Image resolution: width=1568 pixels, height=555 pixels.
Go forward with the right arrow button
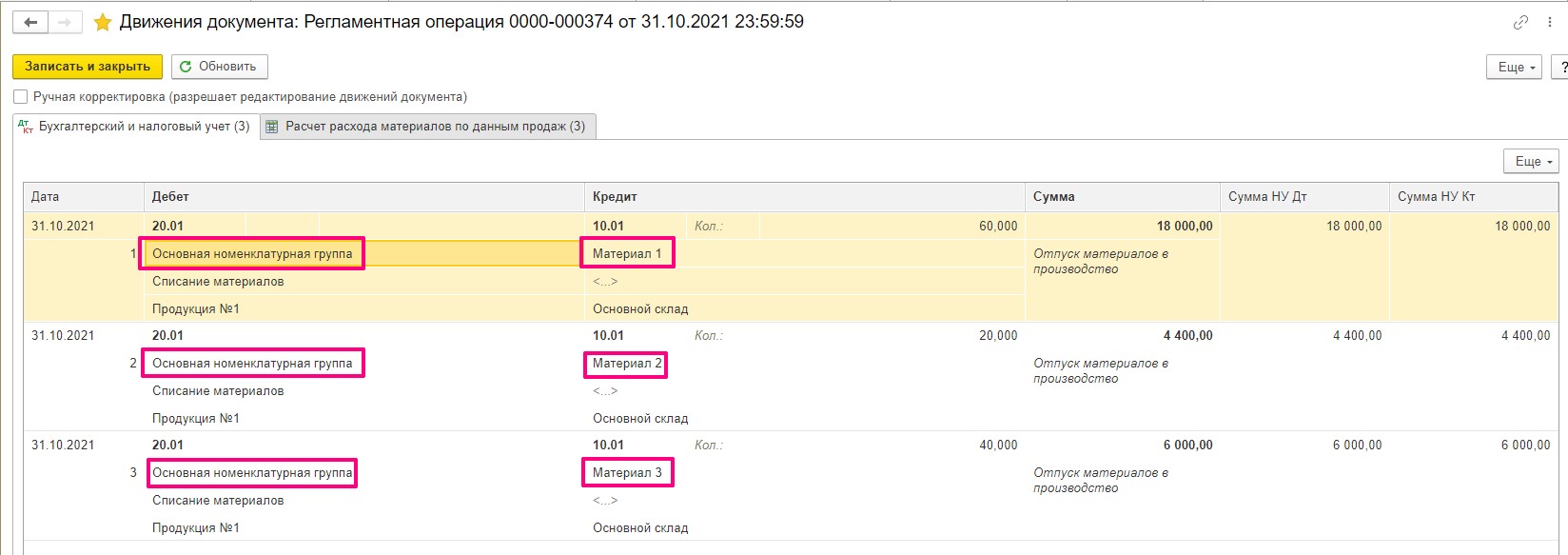(x=65, y=22)
